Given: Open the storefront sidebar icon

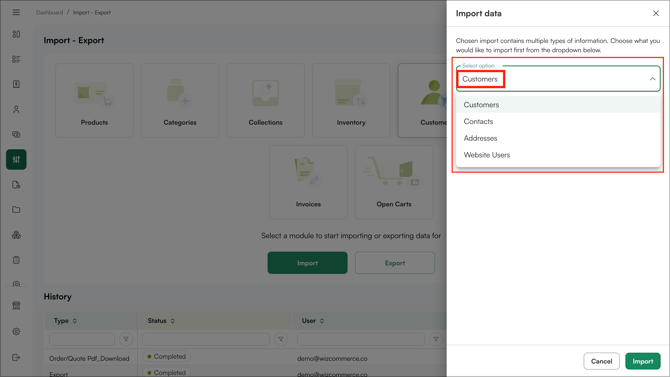Looking at the screenshot, I should coord(16,306).
